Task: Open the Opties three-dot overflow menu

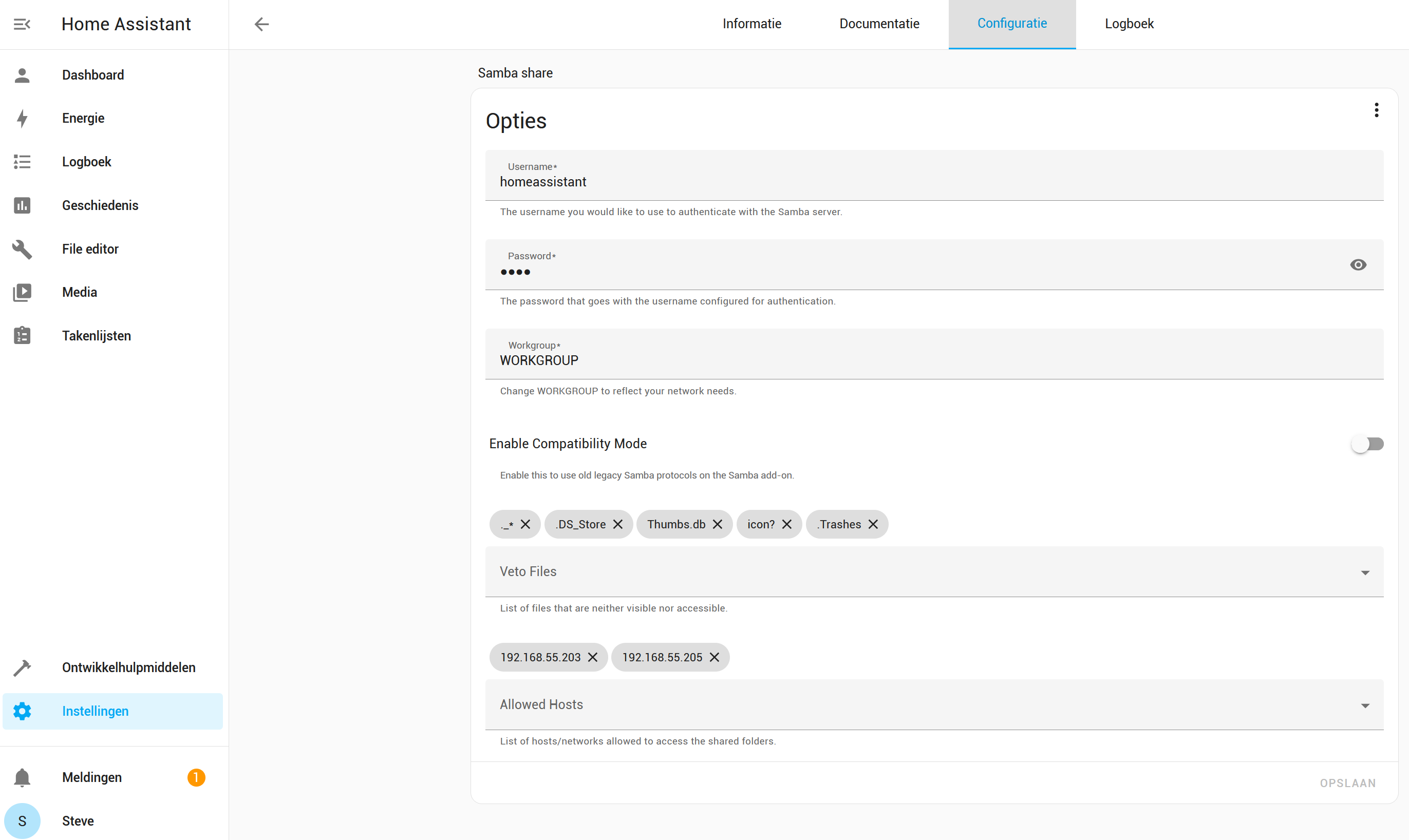Action: coord(1377,110)
